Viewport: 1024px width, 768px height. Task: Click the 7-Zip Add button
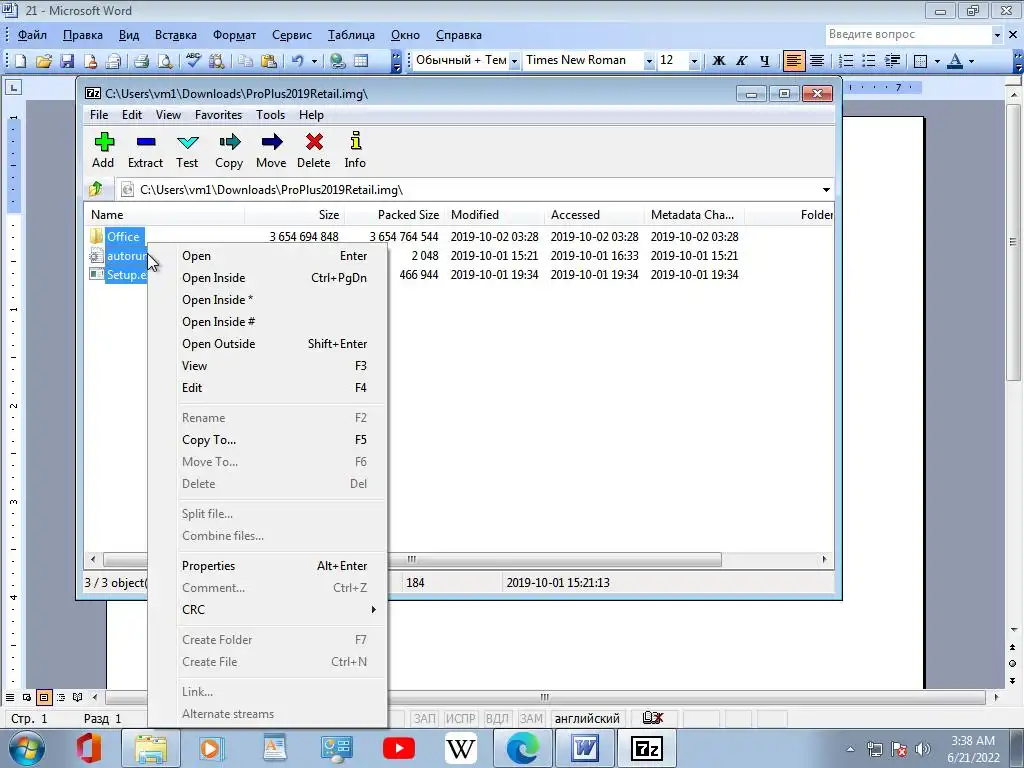click(x=103, y=150)
